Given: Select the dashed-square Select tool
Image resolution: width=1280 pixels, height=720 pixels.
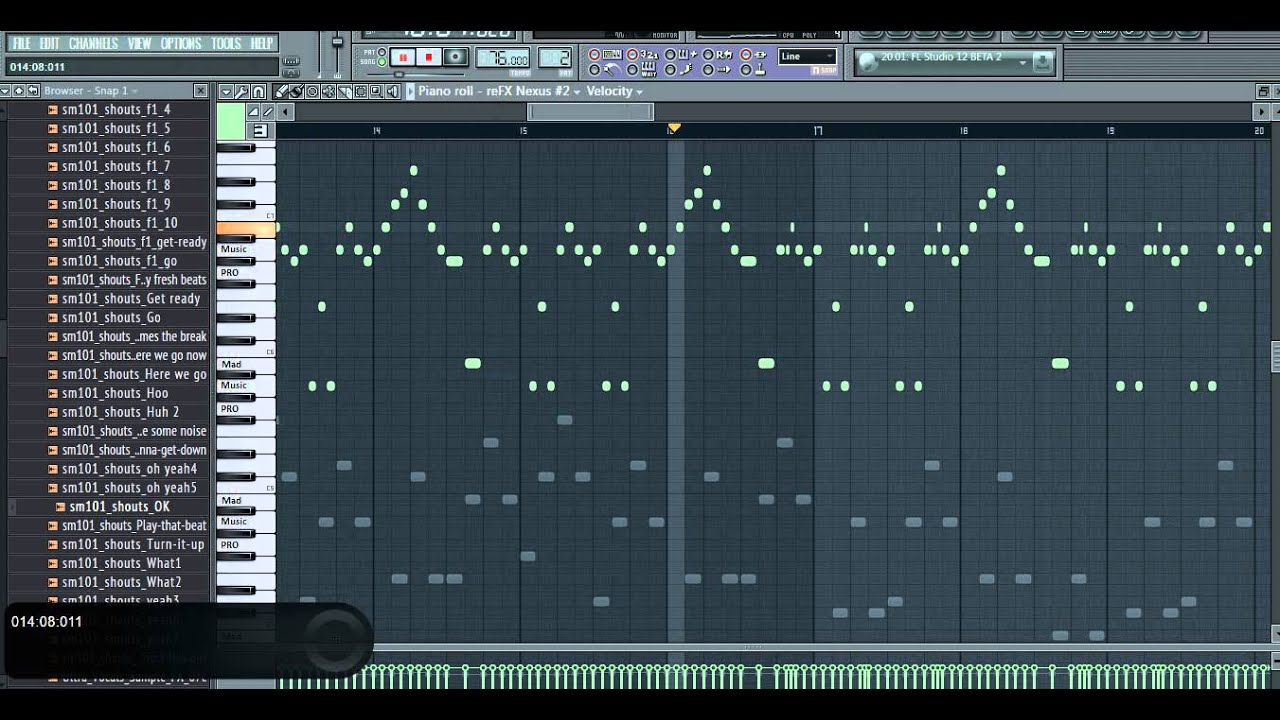Looking at the screenshot, I should [x=360, y=91].
